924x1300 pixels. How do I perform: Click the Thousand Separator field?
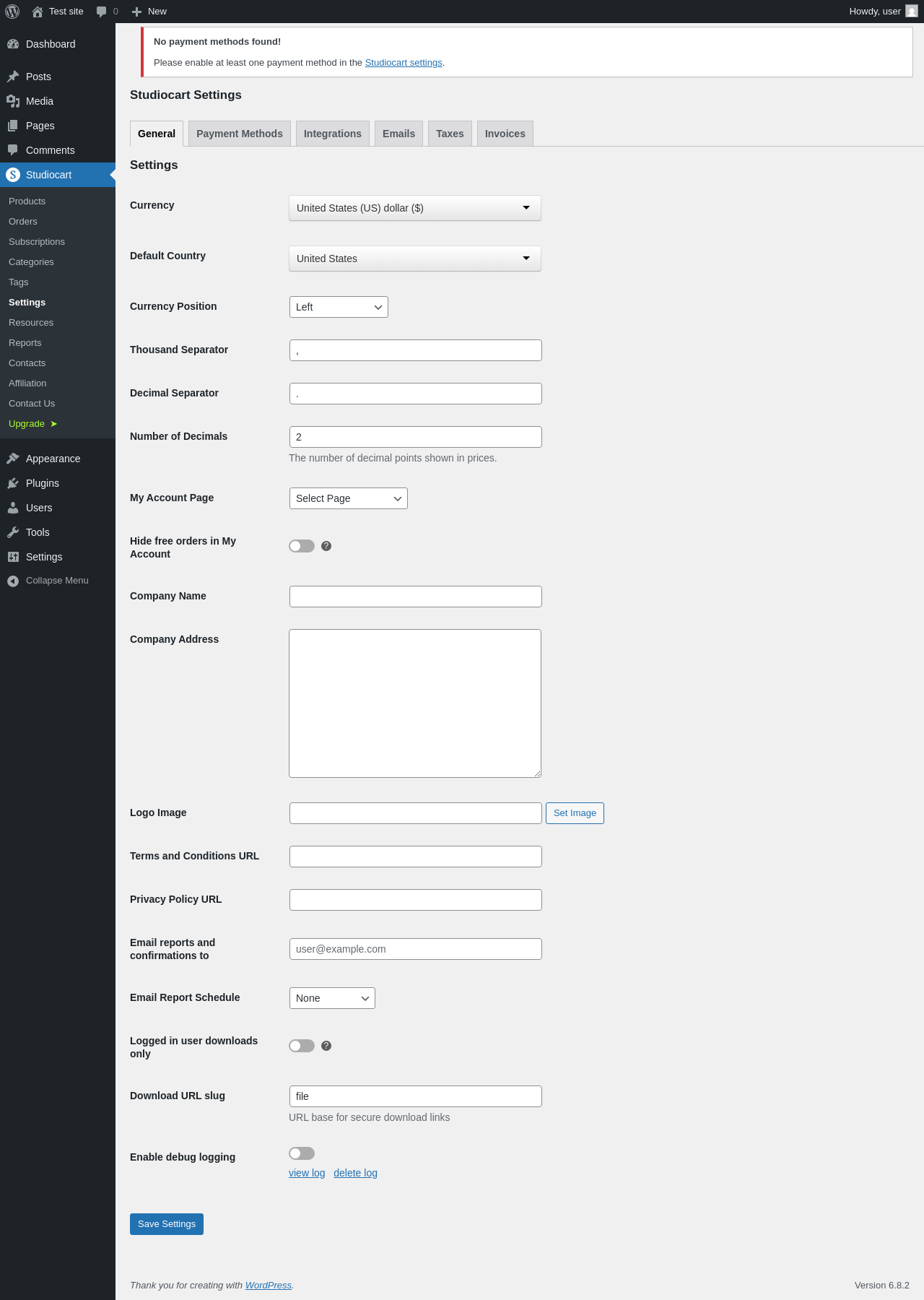[416, 350]
